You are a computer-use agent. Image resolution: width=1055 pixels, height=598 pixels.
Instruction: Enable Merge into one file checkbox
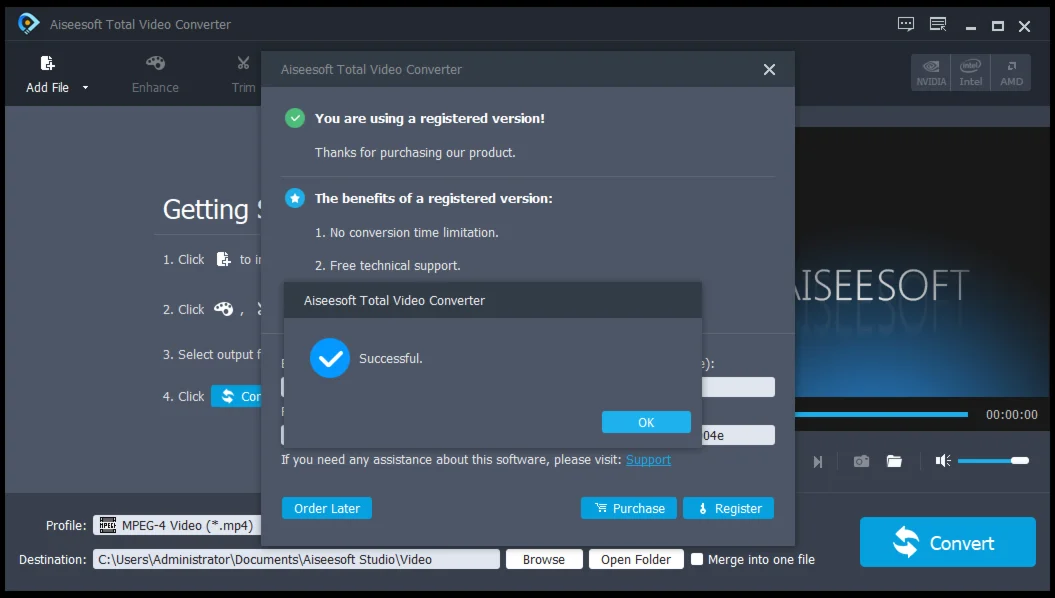(x=697, y=559)
